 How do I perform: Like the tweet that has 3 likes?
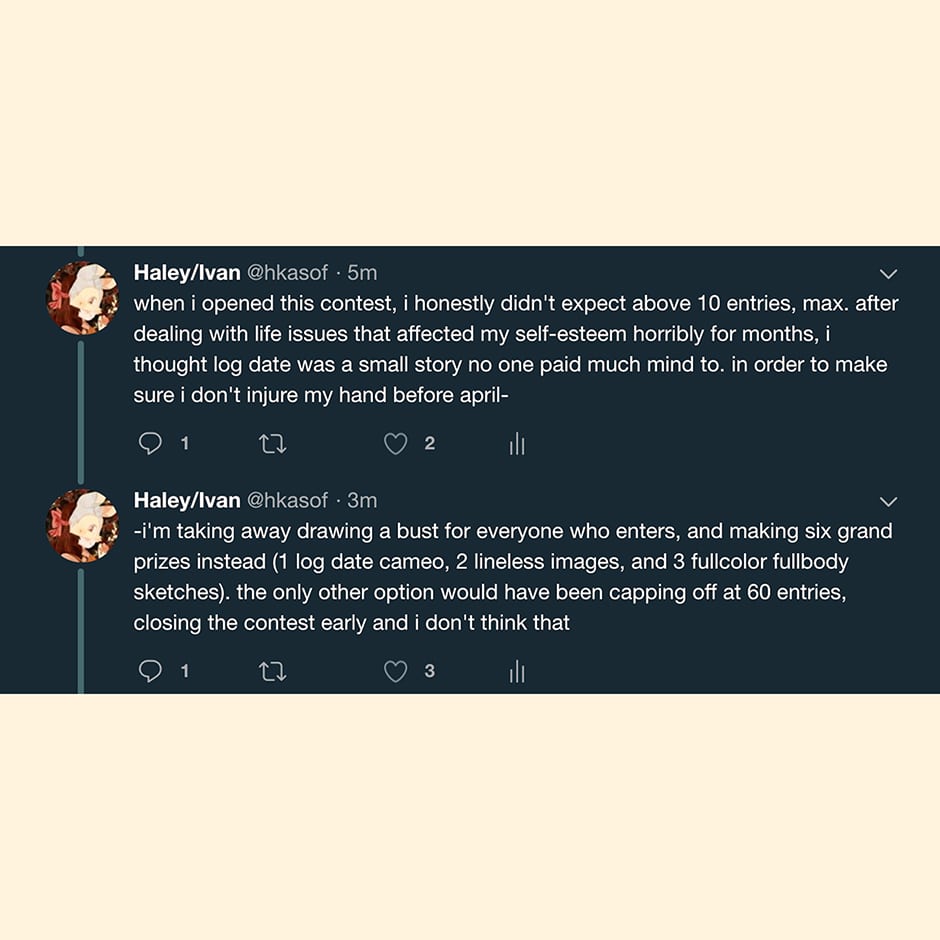pos(396,672)
